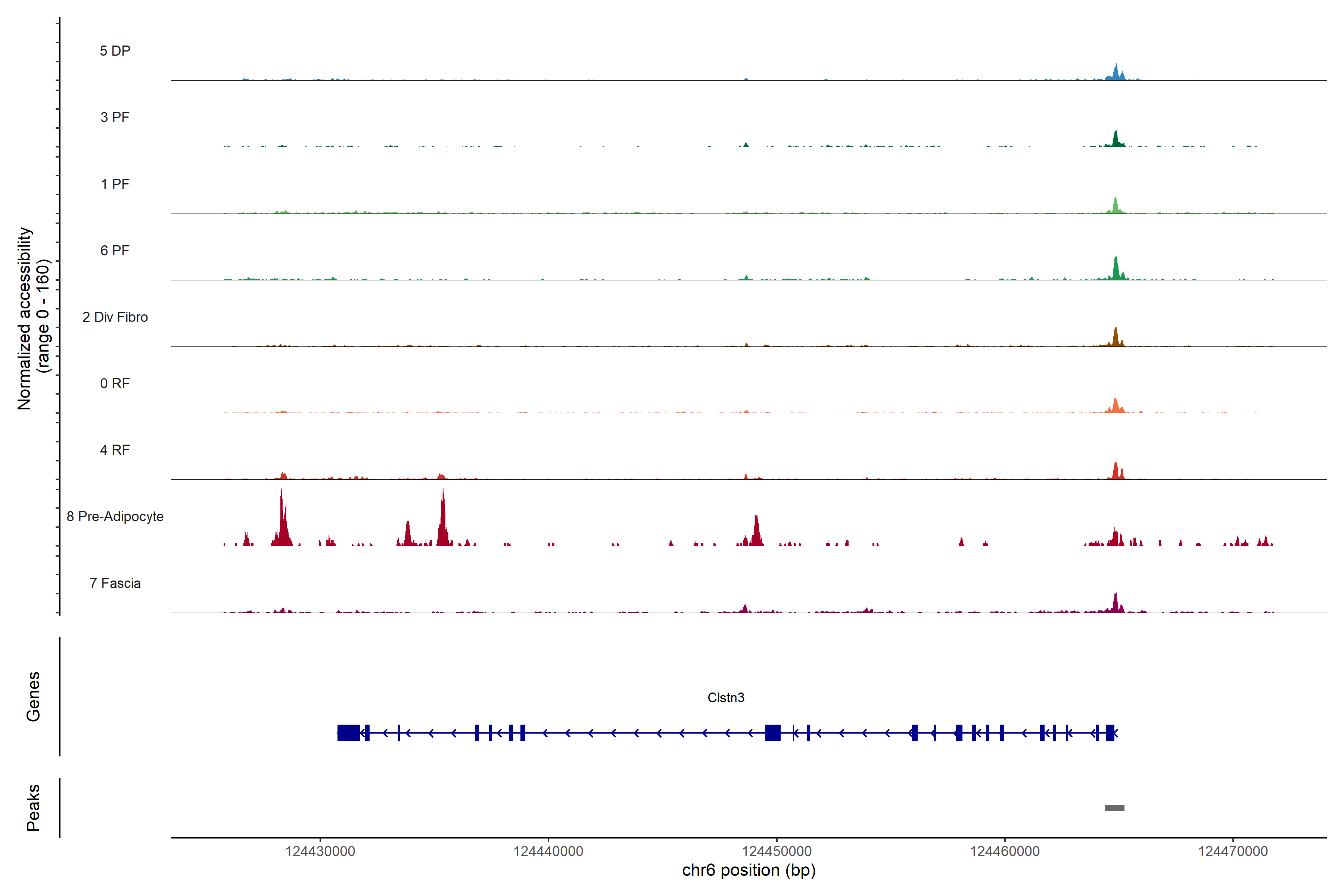
Task: Click the 124450000 axis tick label
Action: 777,852
